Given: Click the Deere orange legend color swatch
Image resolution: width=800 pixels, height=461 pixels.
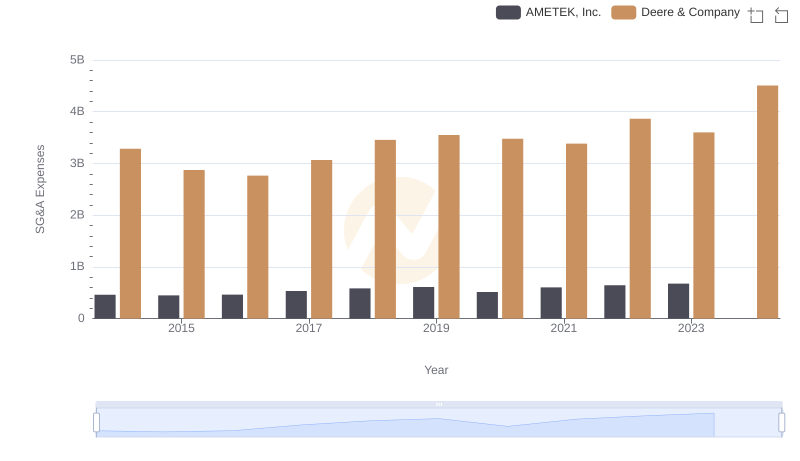Looking at the screenshot, I should point(623,12).
